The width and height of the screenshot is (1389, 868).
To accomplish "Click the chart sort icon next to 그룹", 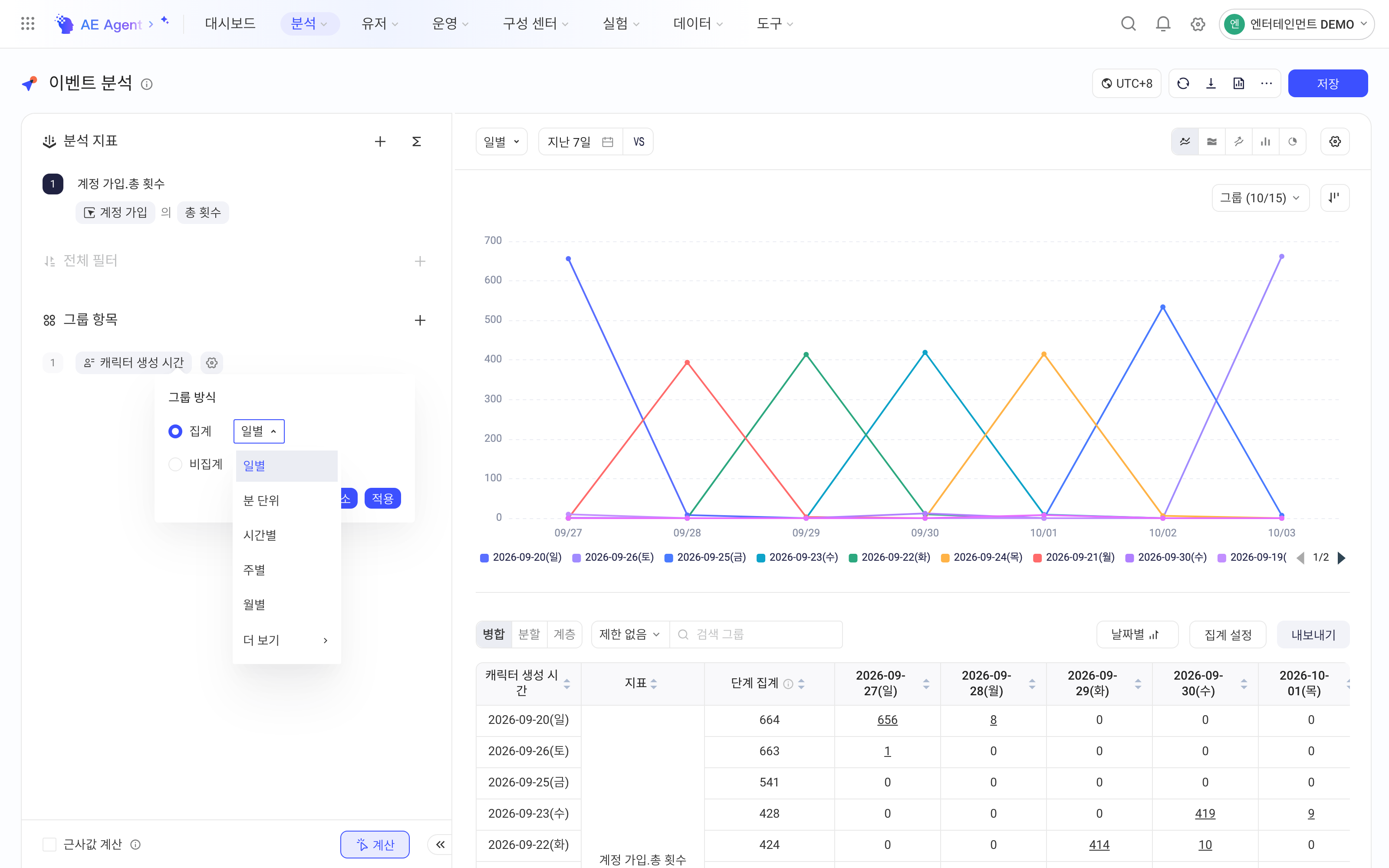I will pyautogui.click(x=1334, y=198).
